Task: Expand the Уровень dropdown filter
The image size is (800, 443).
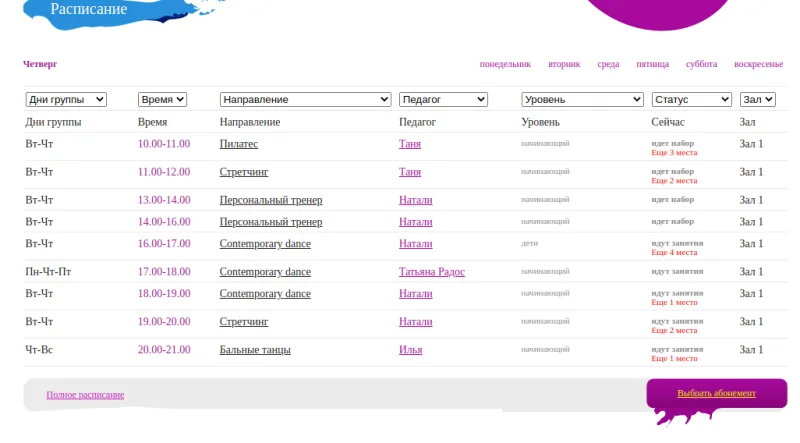Action: tap(582, 100)
